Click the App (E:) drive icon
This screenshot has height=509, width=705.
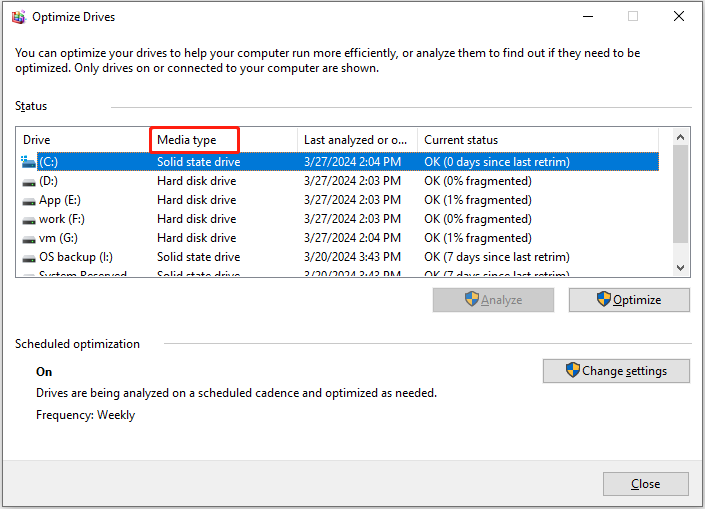(x=29, y=201)
